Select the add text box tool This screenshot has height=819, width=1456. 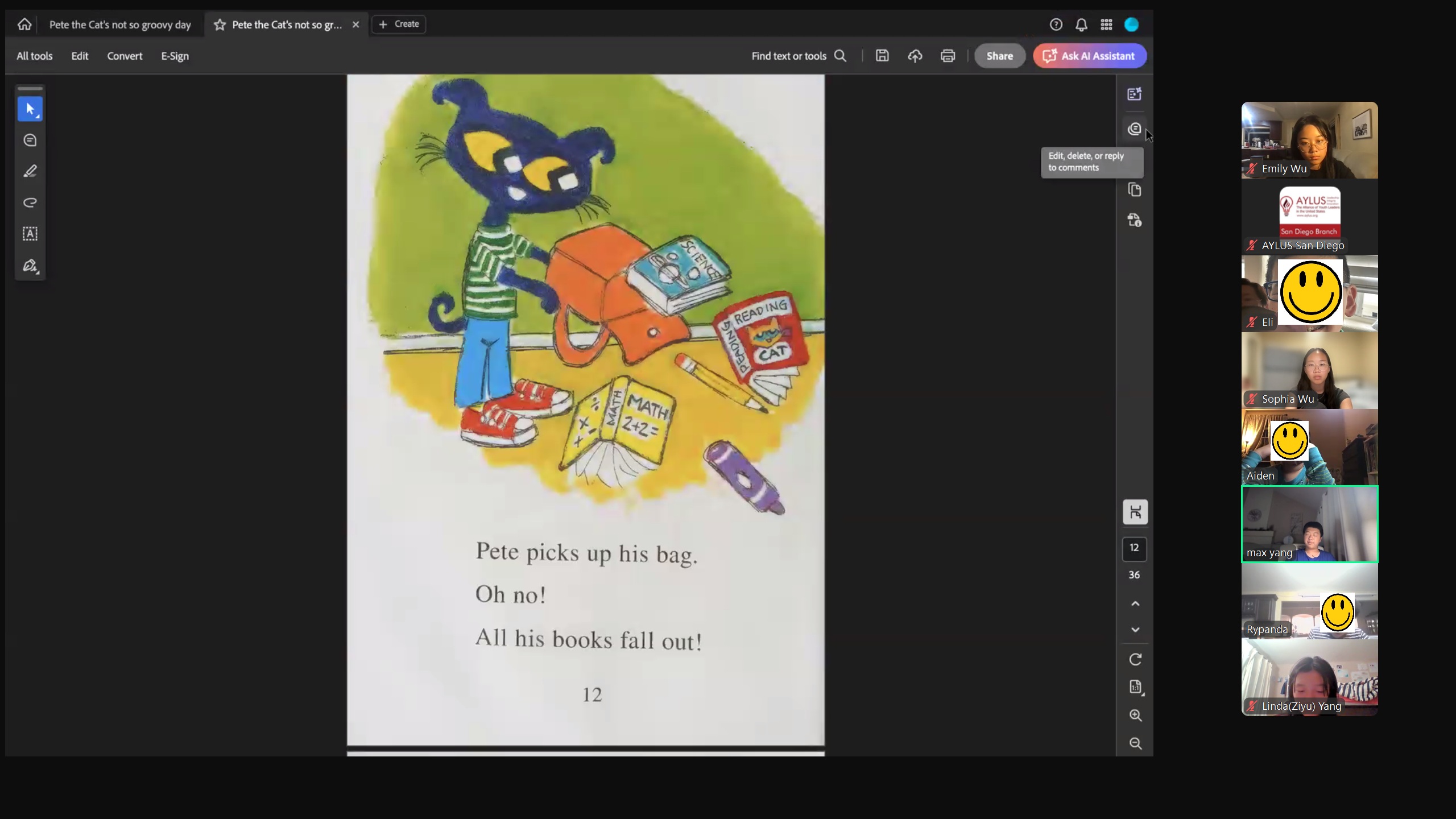pyautogui.click(x=30, y=234)
